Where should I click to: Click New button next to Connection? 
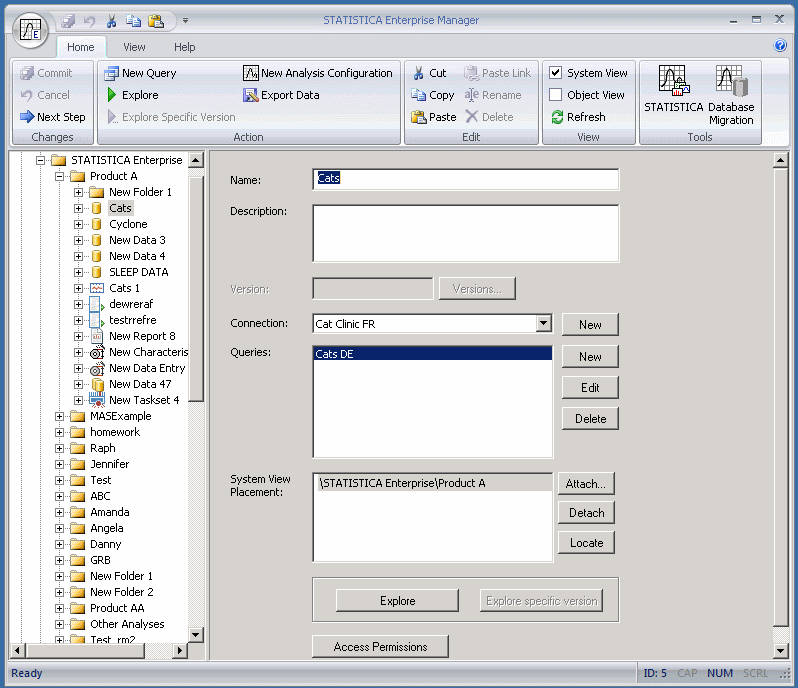coord(590,325)
